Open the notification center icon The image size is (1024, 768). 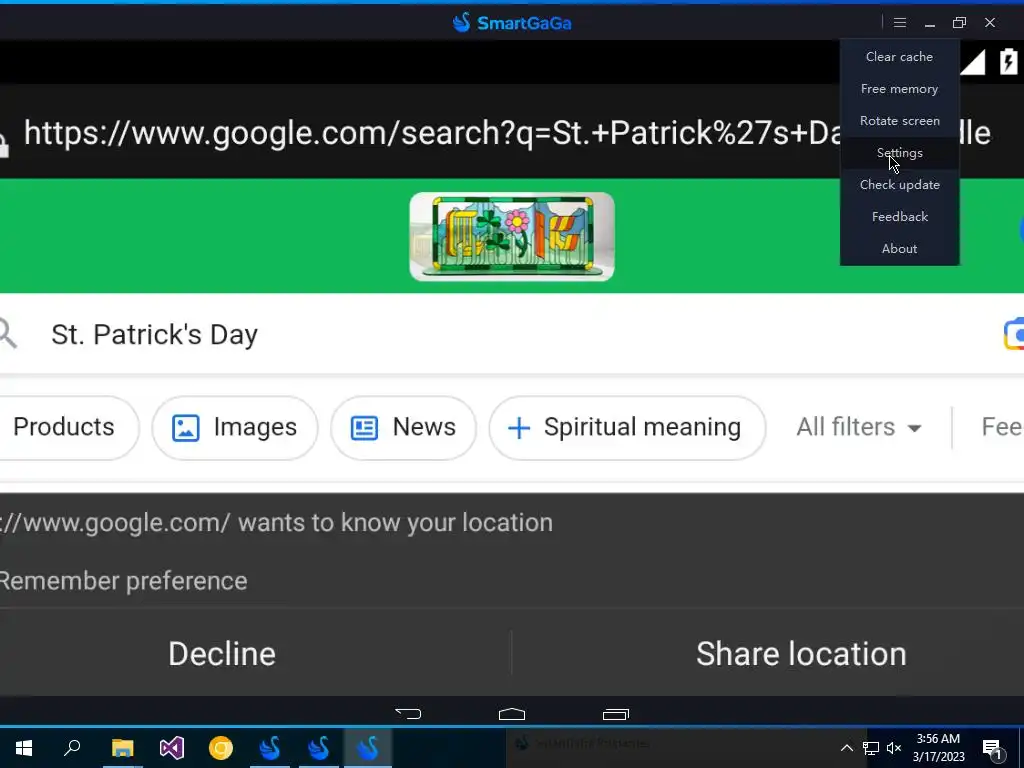pyautogui.click(x=993, y=749)
